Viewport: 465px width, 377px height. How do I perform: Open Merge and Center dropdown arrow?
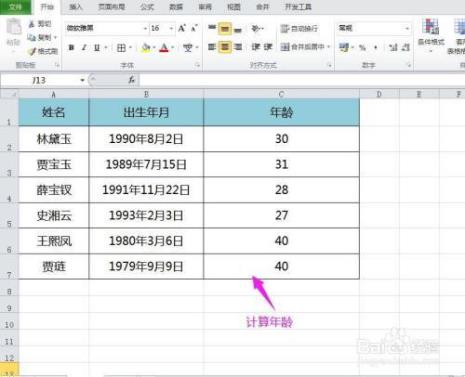pyautogui.click(x=329, y=47)
